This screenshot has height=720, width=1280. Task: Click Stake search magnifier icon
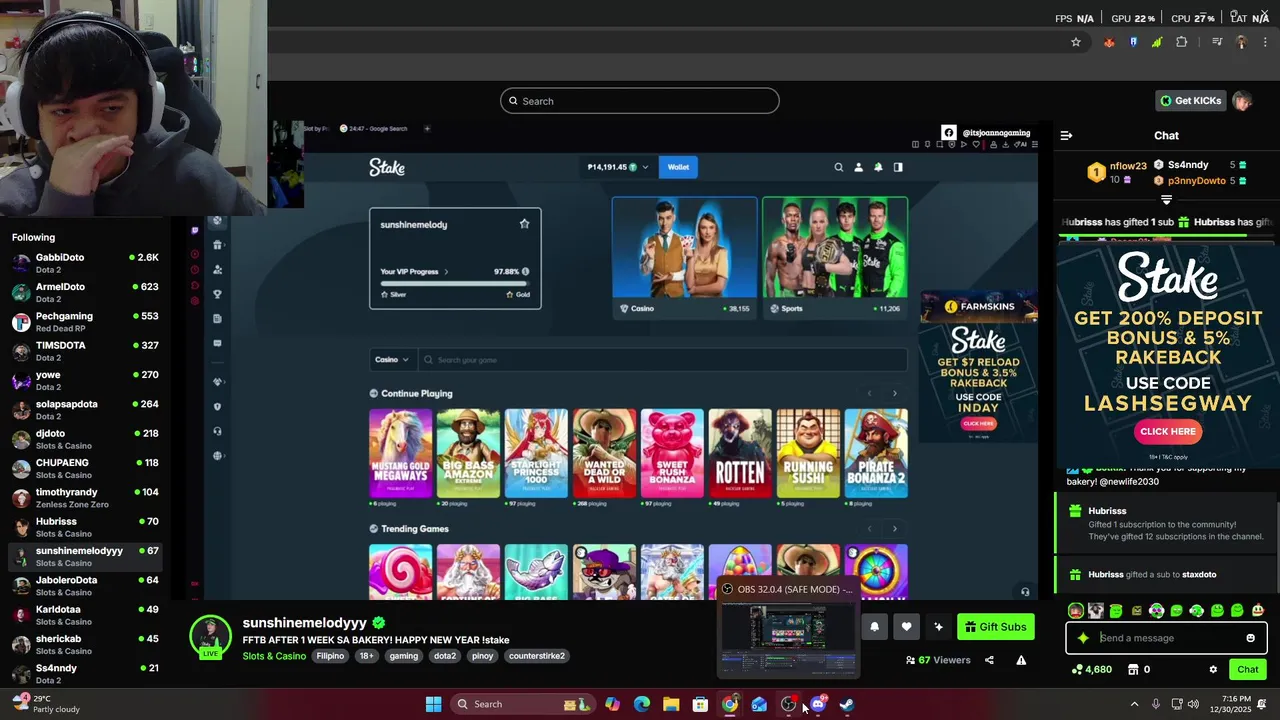pos(839,167)
